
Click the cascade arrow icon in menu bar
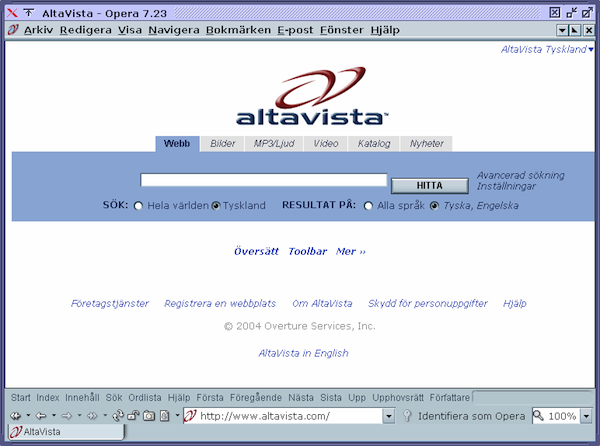[x=575, y=30]
